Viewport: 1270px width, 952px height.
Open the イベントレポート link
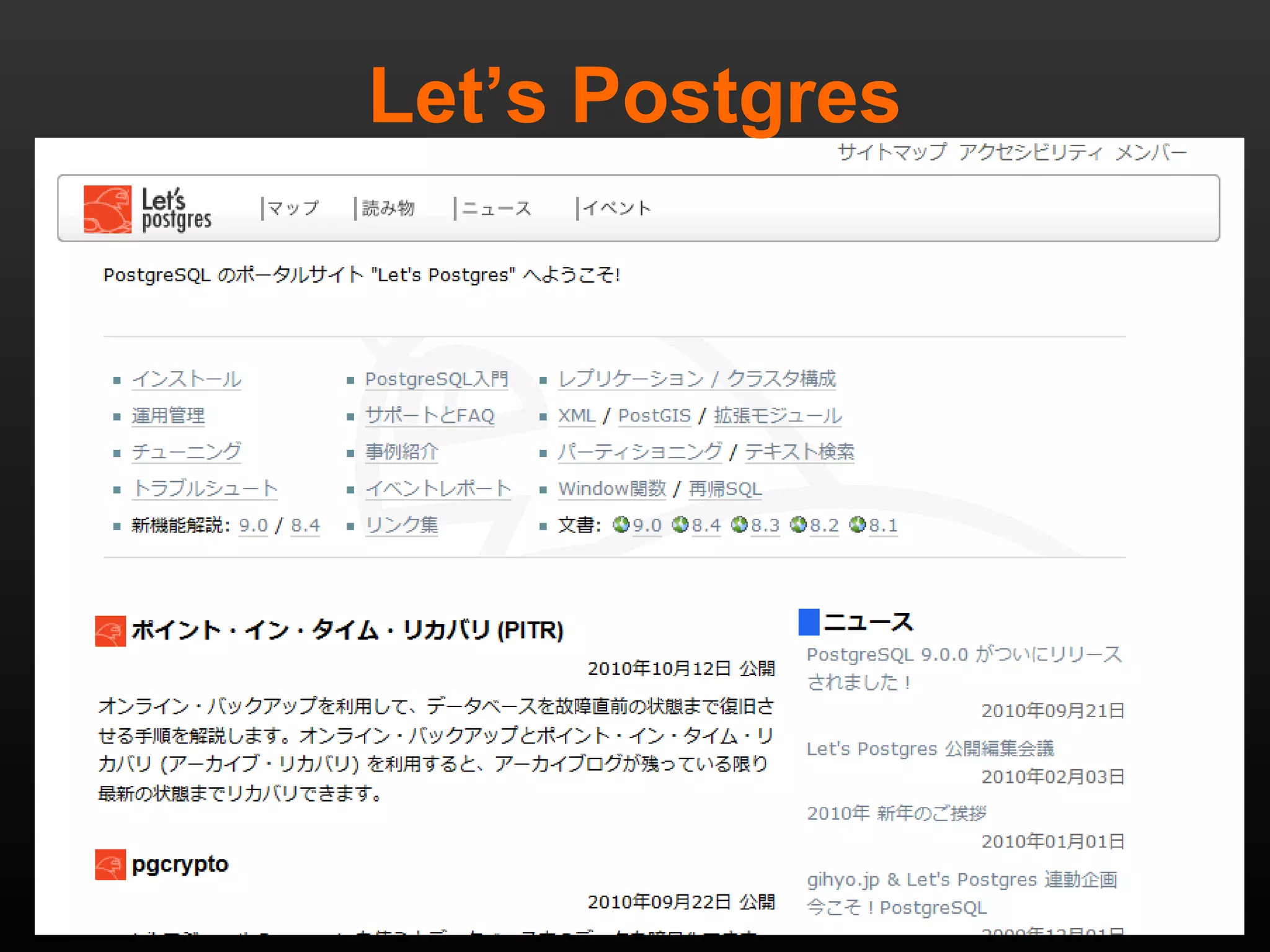tap(438, 488)
